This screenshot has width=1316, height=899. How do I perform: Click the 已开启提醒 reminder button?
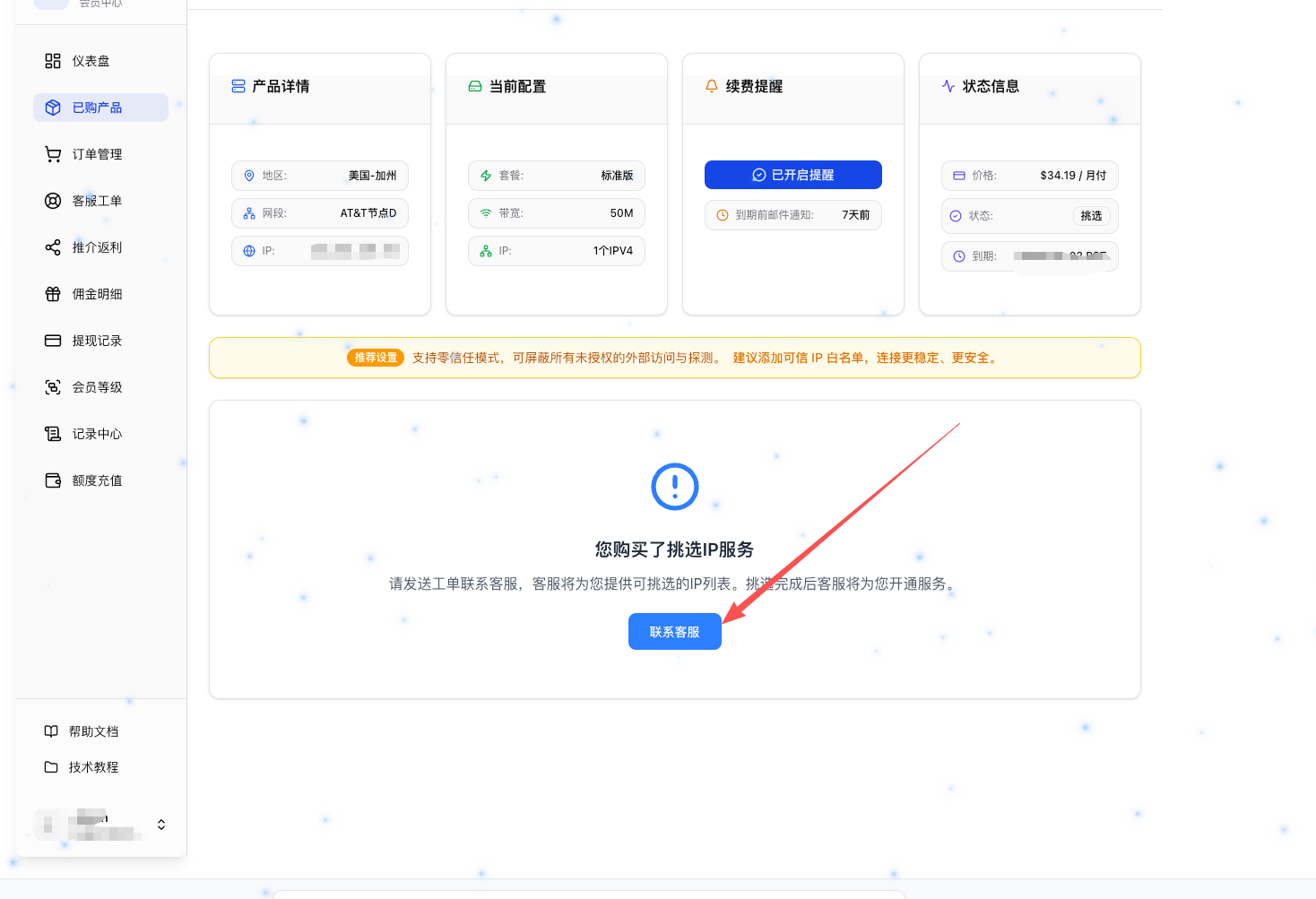793,175
